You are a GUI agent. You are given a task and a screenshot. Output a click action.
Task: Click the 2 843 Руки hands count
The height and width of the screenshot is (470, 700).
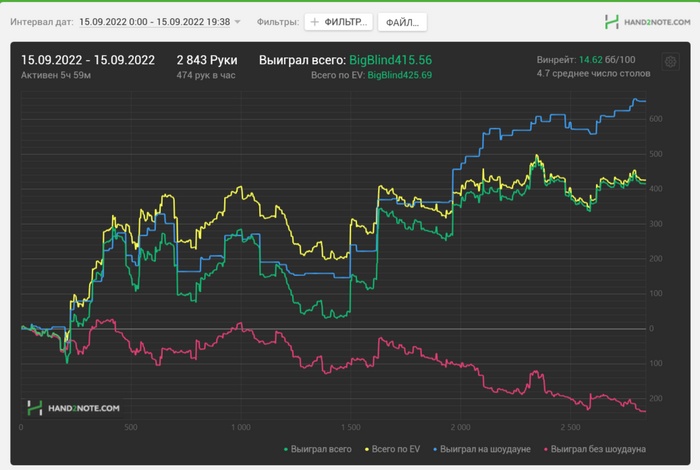pos(207,60)
